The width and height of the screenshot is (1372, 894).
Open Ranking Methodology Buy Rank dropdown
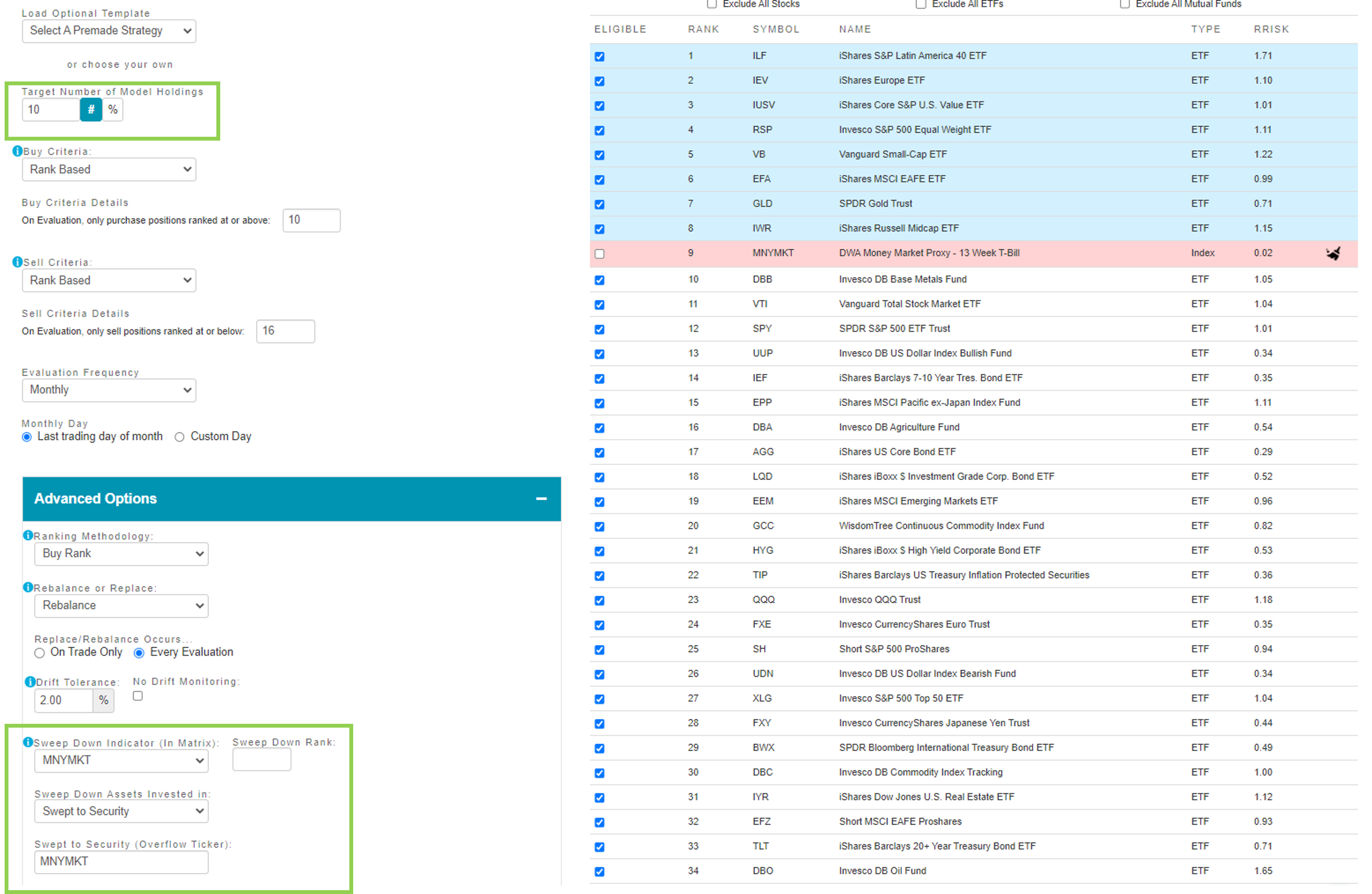(121, 554)
